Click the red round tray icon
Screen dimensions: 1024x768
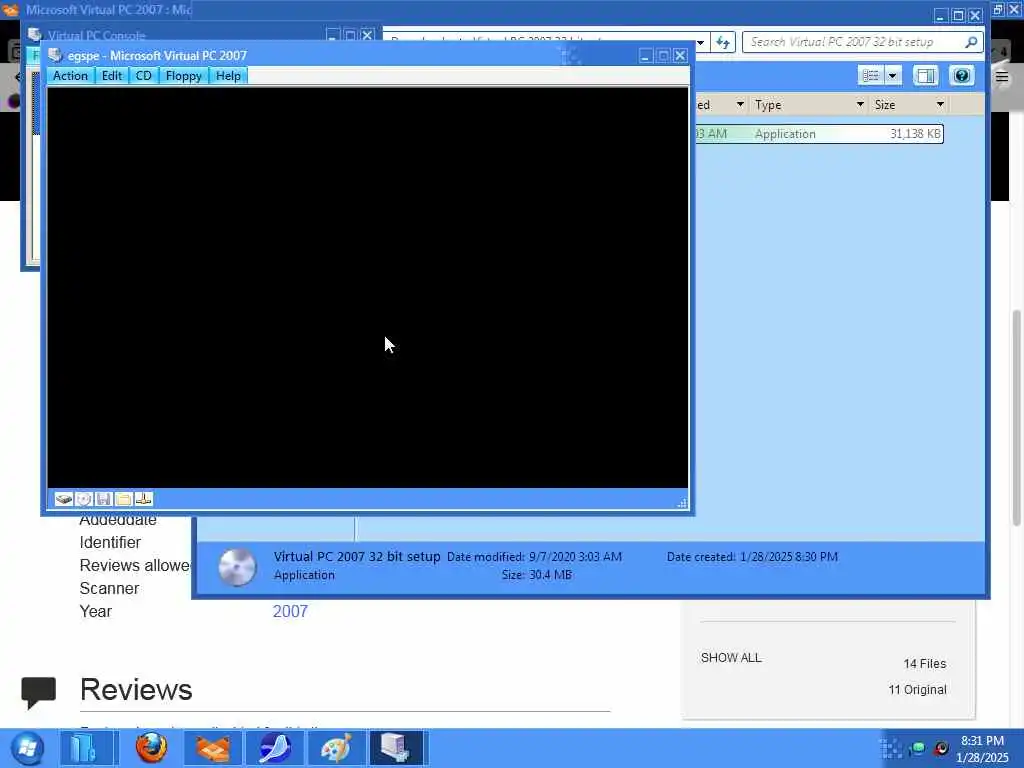coord(941,748)
